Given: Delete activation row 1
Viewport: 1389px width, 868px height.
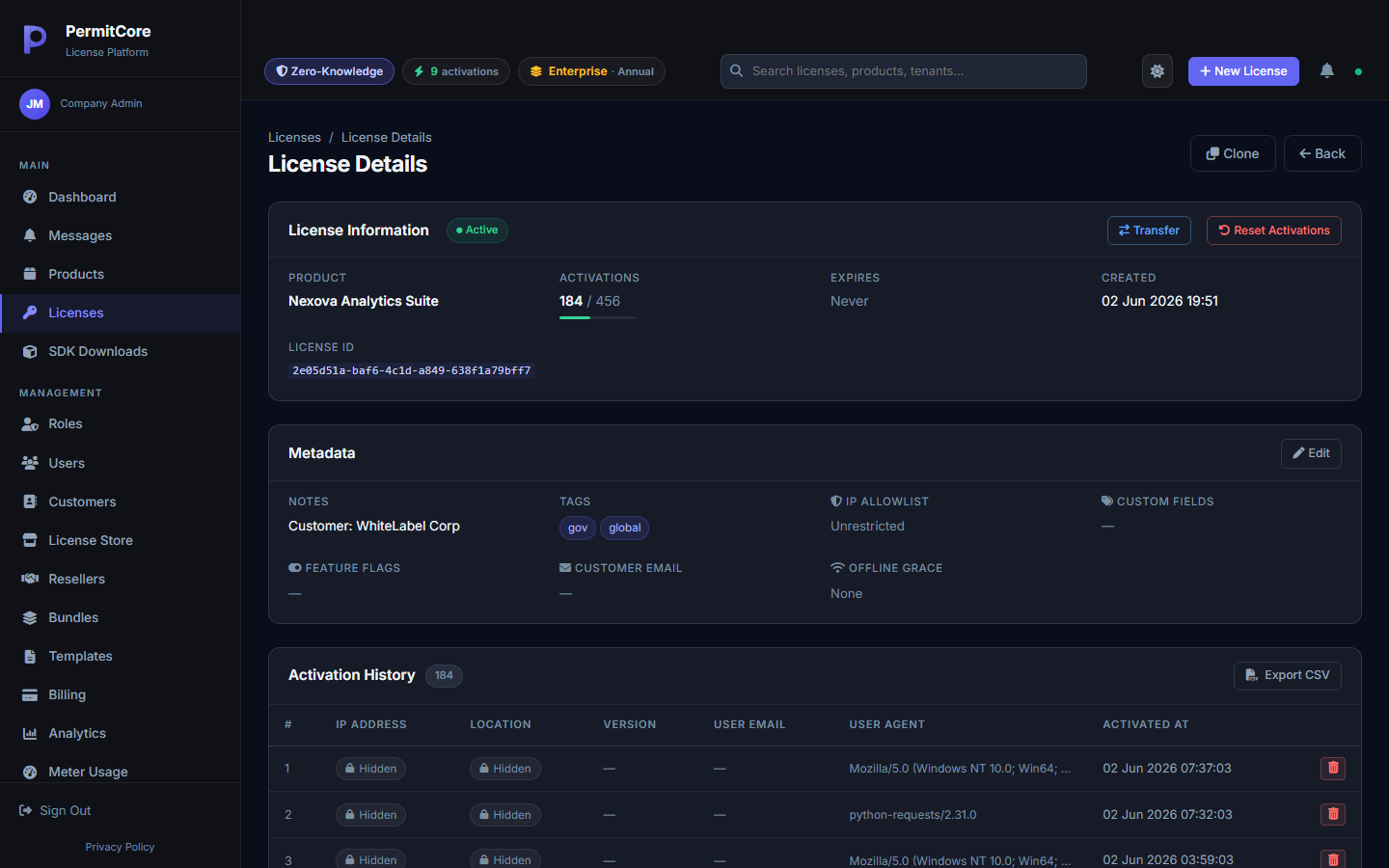Looking at the screenshot, I should (1333, 769).
